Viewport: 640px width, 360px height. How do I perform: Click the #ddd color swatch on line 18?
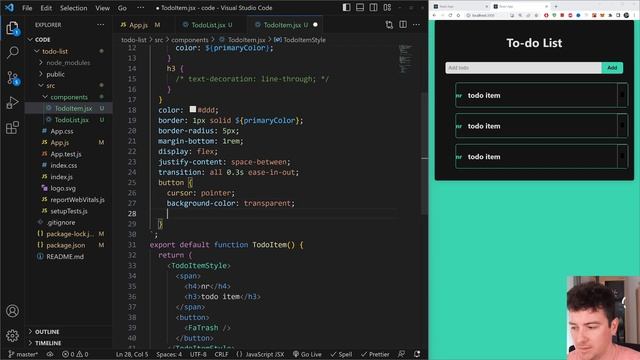193,109
